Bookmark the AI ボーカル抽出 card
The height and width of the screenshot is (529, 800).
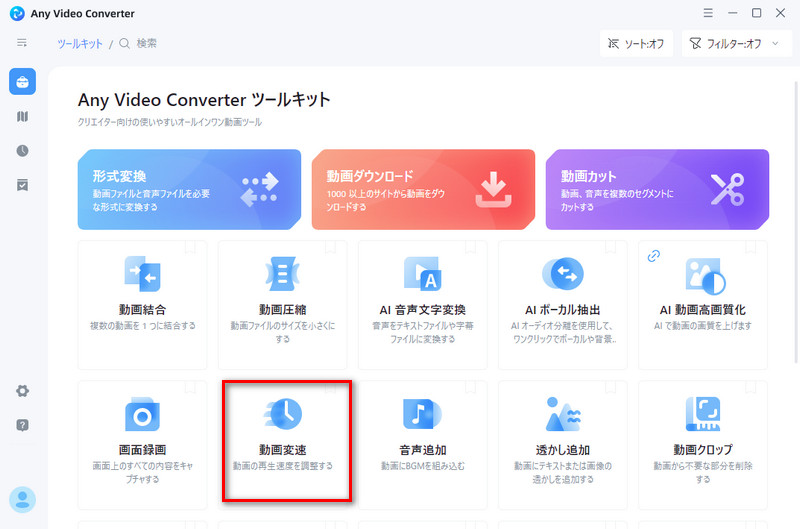(x=610, y=247)
